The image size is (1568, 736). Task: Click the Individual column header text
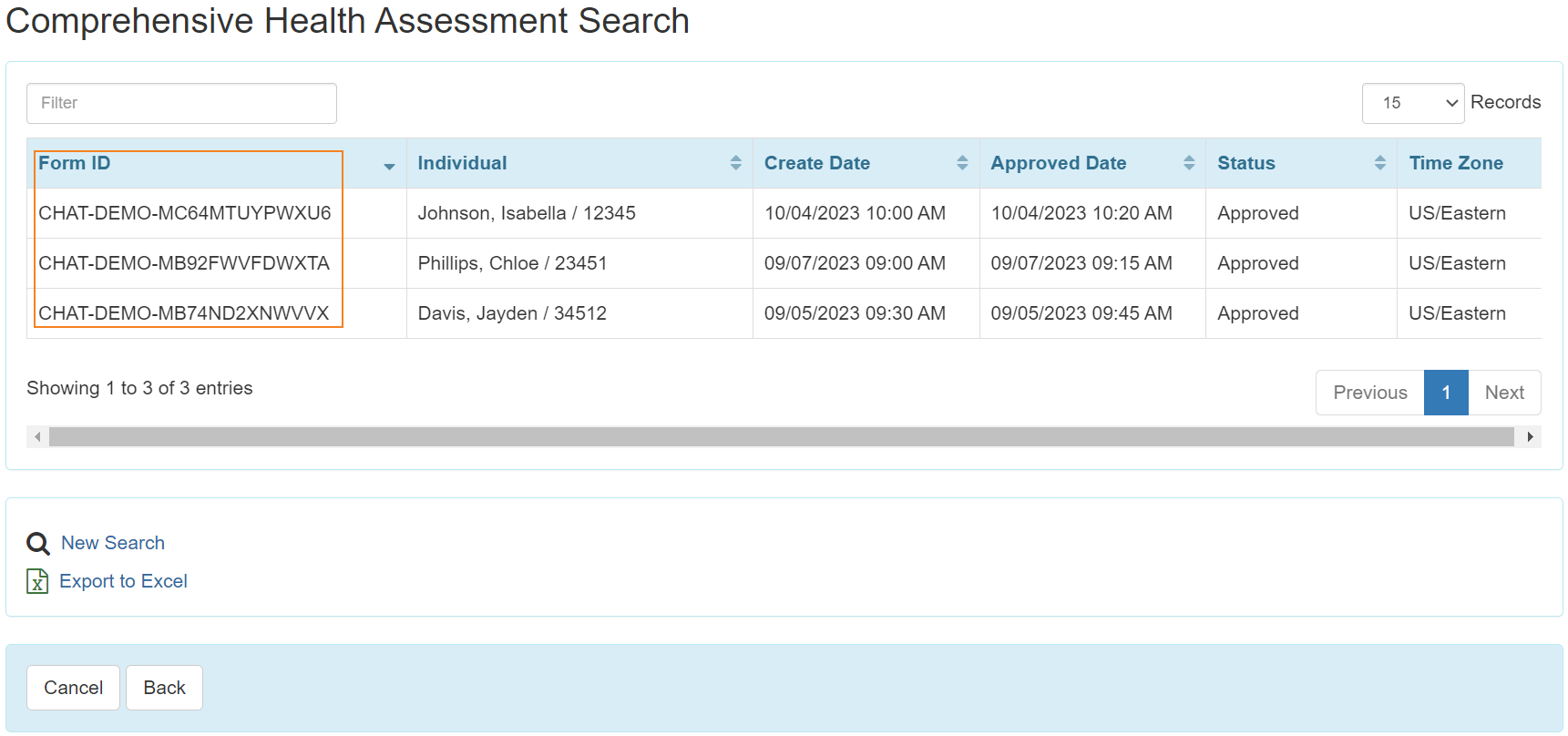pyautogui.click(x=462, y=163)
